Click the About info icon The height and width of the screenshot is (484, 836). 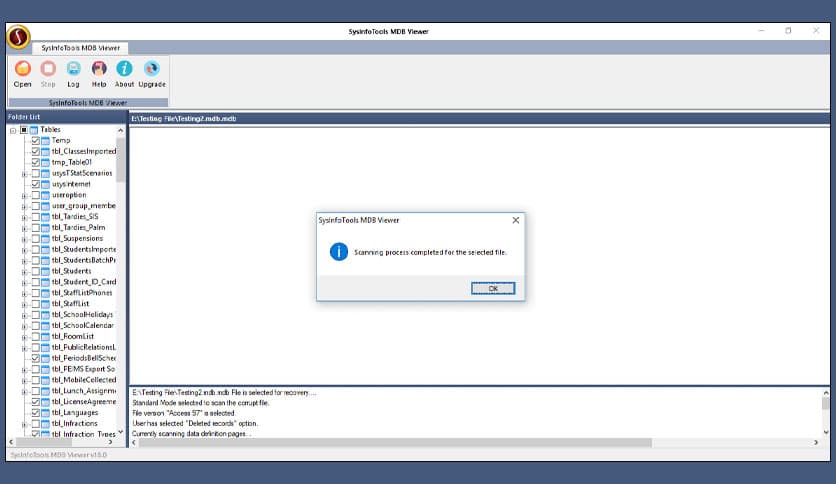click(124, 69)
